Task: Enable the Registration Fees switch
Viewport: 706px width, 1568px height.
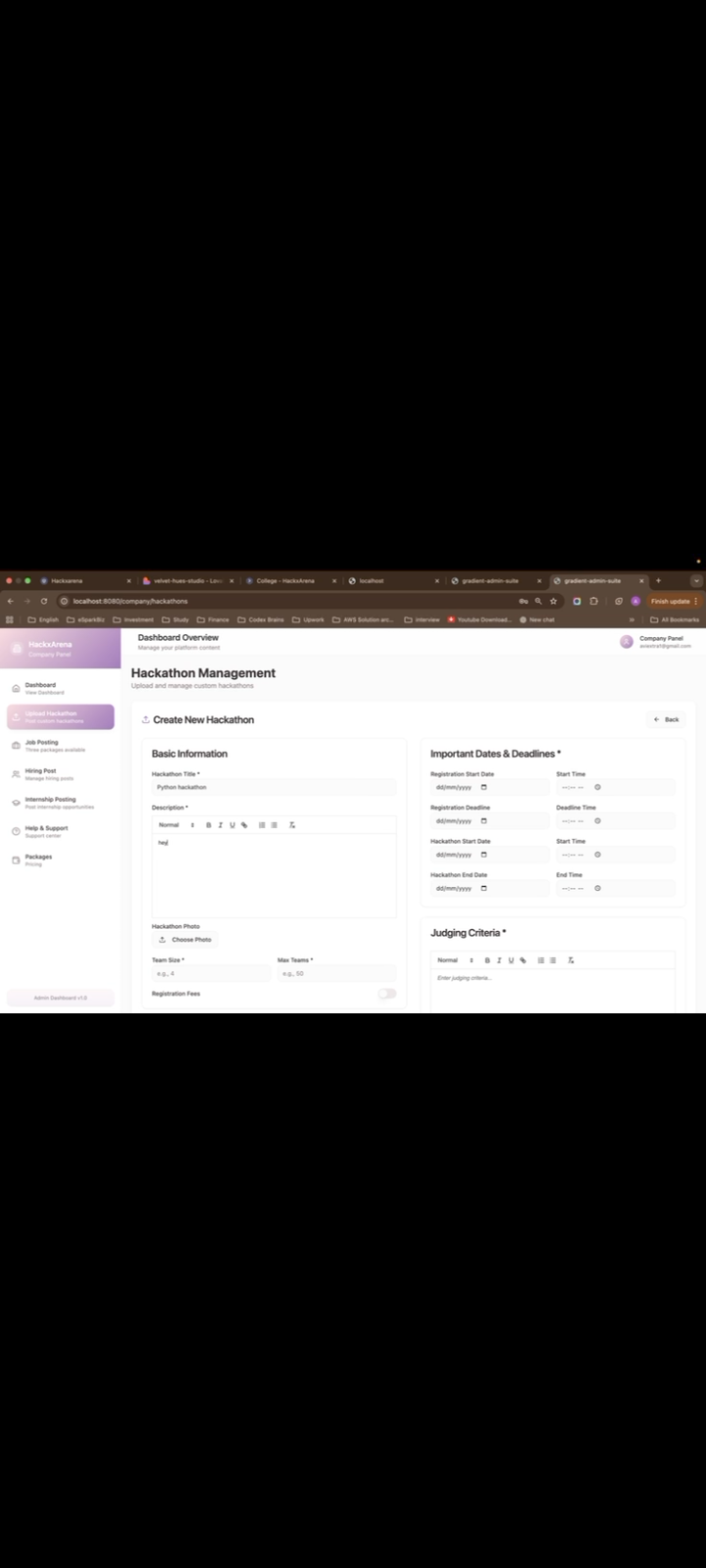Action: tap(387, 994)
